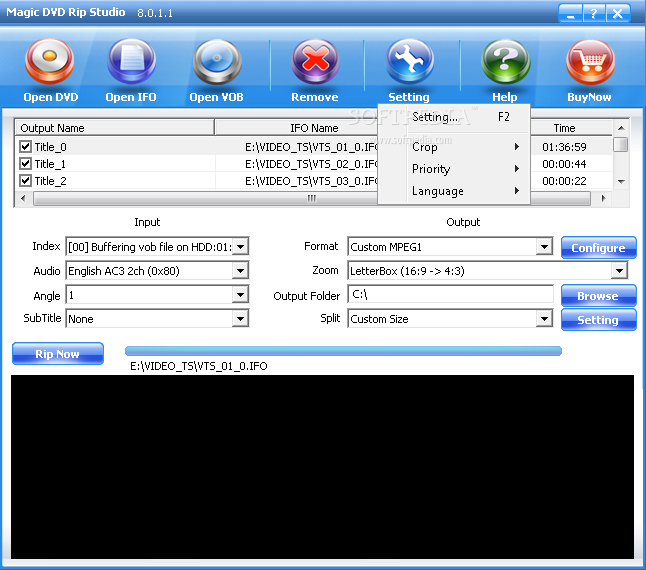Open the SubTitle dropdown
Screen dimensions: 646x570
(241, 318)
